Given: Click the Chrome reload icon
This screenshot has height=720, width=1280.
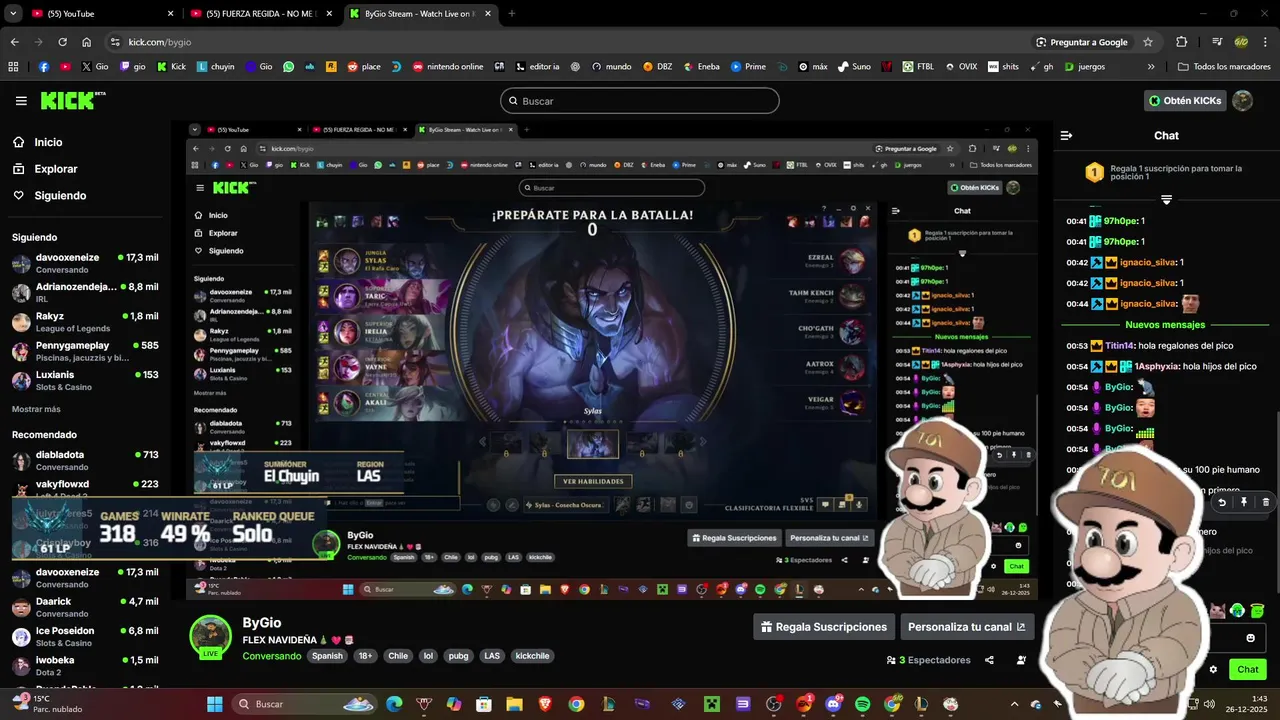Looking at the screenshot, I should [62, 42].
